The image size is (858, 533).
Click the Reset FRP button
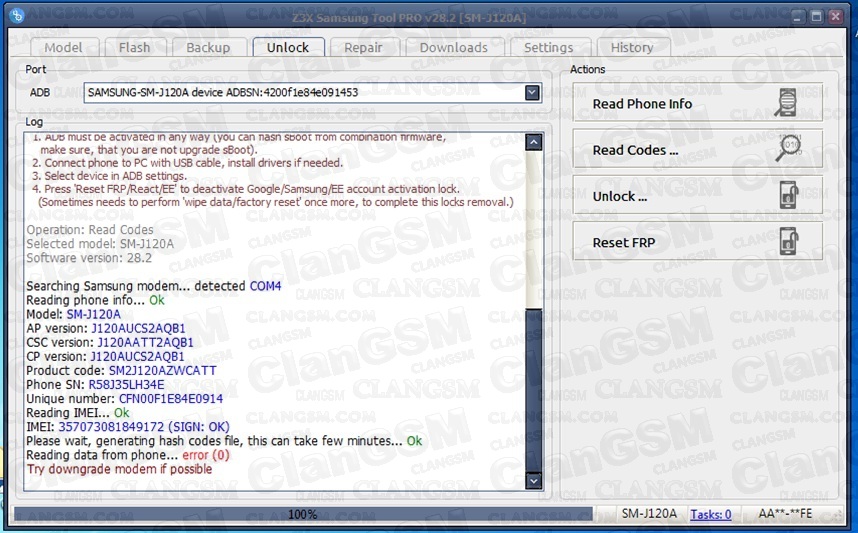click(697, 241)
